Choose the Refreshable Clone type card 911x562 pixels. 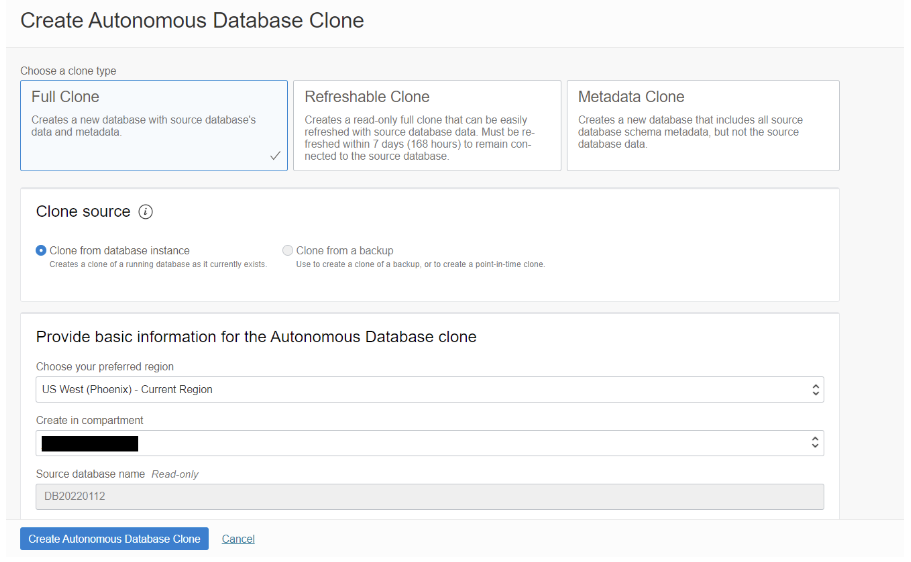coord(427,126)
